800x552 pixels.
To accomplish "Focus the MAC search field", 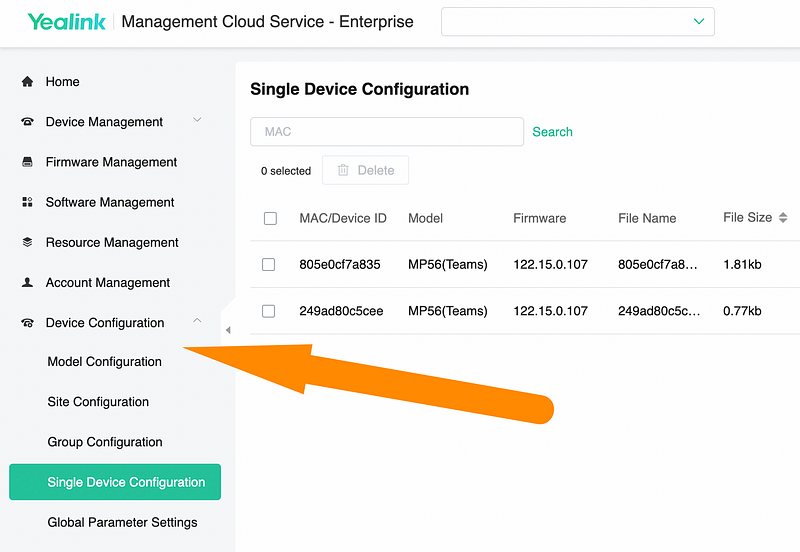I will [x=387, y=132].
